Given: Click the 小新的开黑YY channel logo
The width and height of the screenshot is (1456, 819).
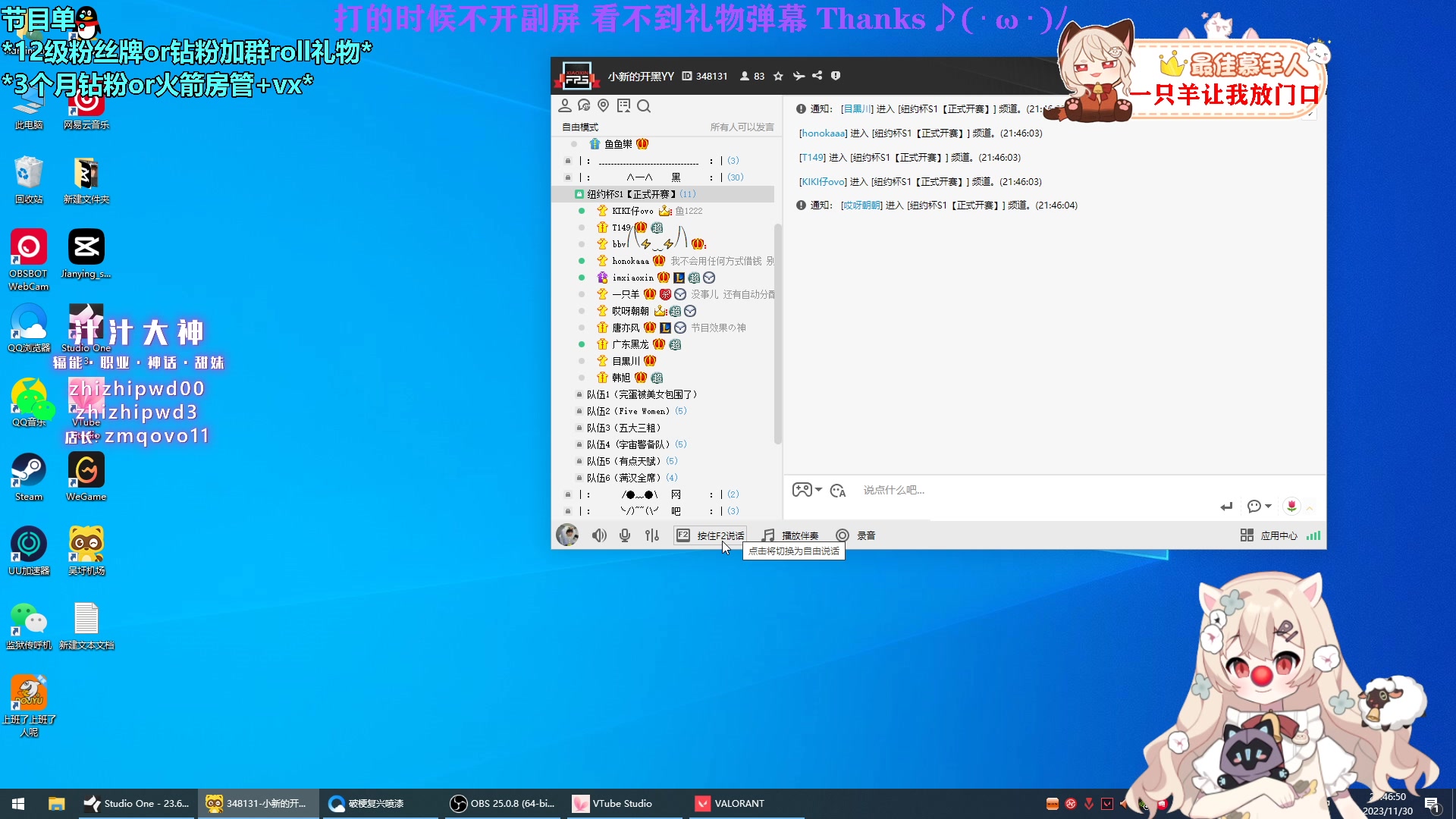Looking at the screenshot, I should tap(576, 76).
